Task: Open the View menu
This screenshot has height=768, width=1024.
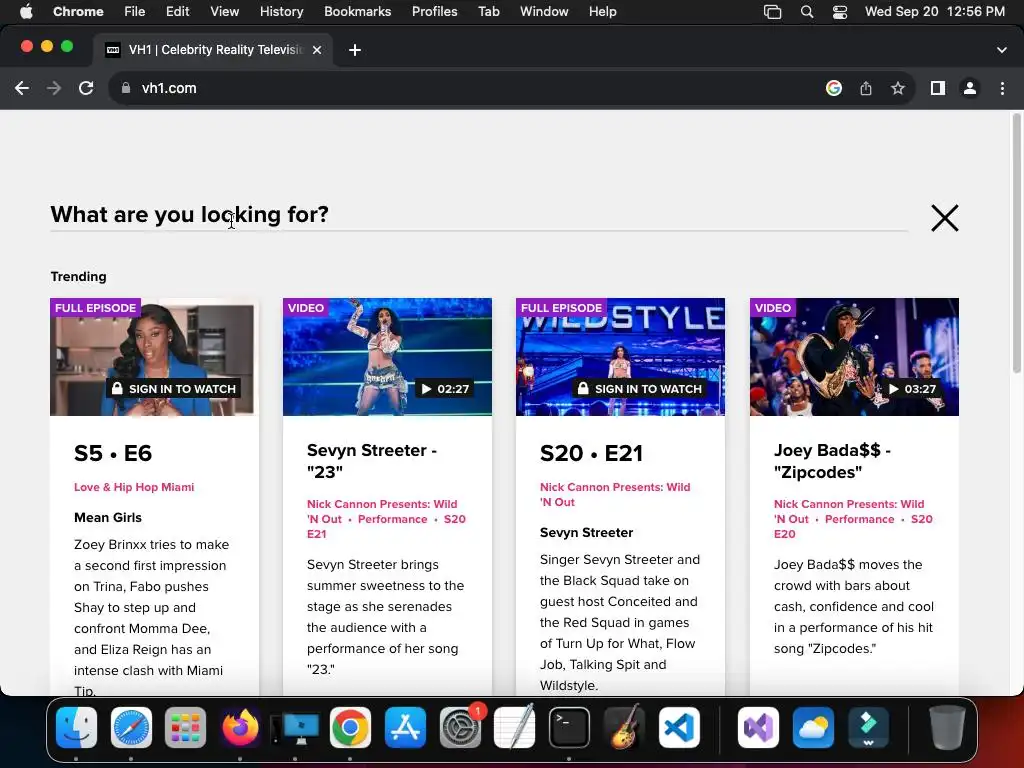Action: point(225,11)
